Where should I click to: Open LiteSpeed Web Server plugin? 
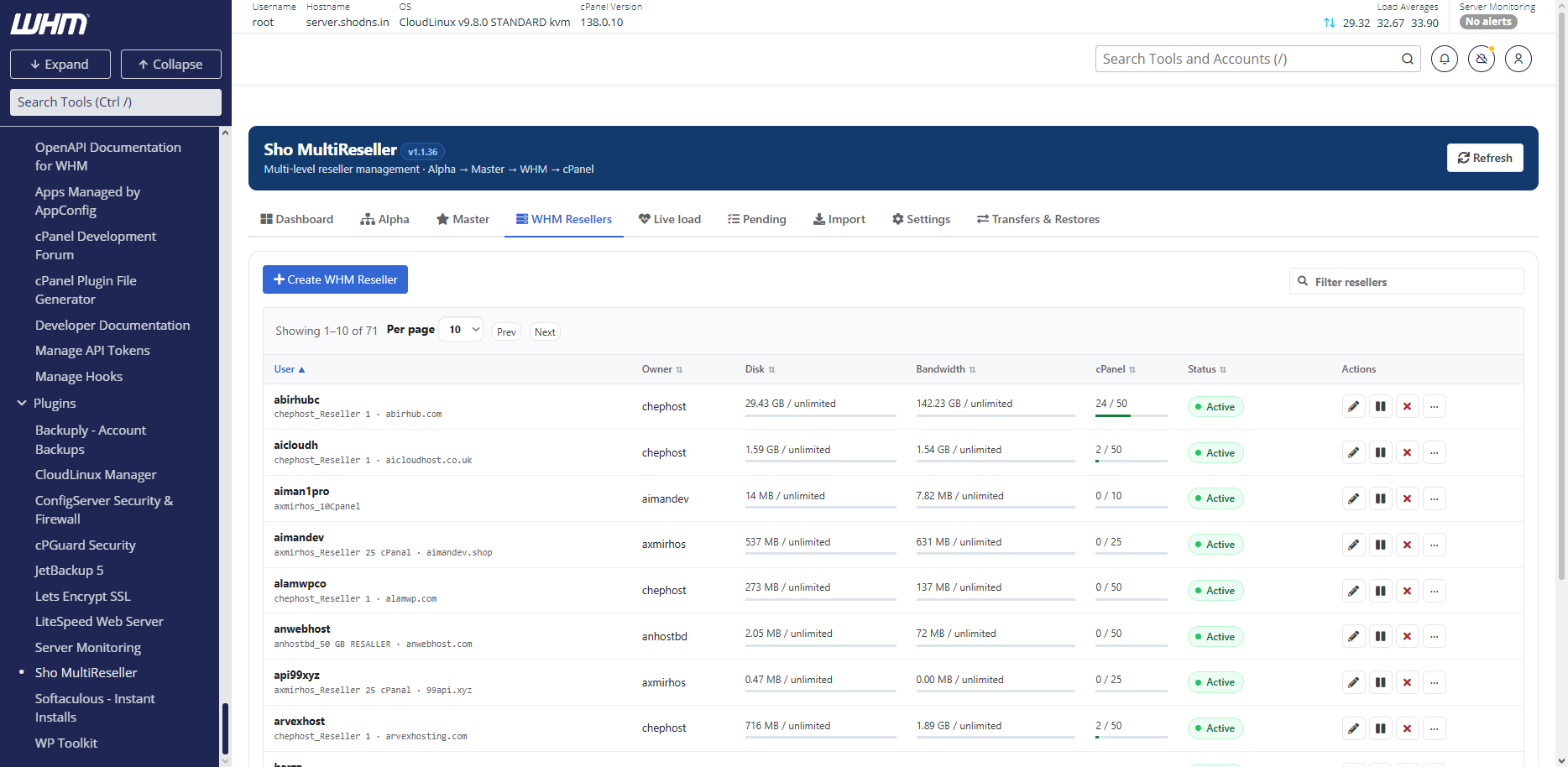click(x=99, y=622)
